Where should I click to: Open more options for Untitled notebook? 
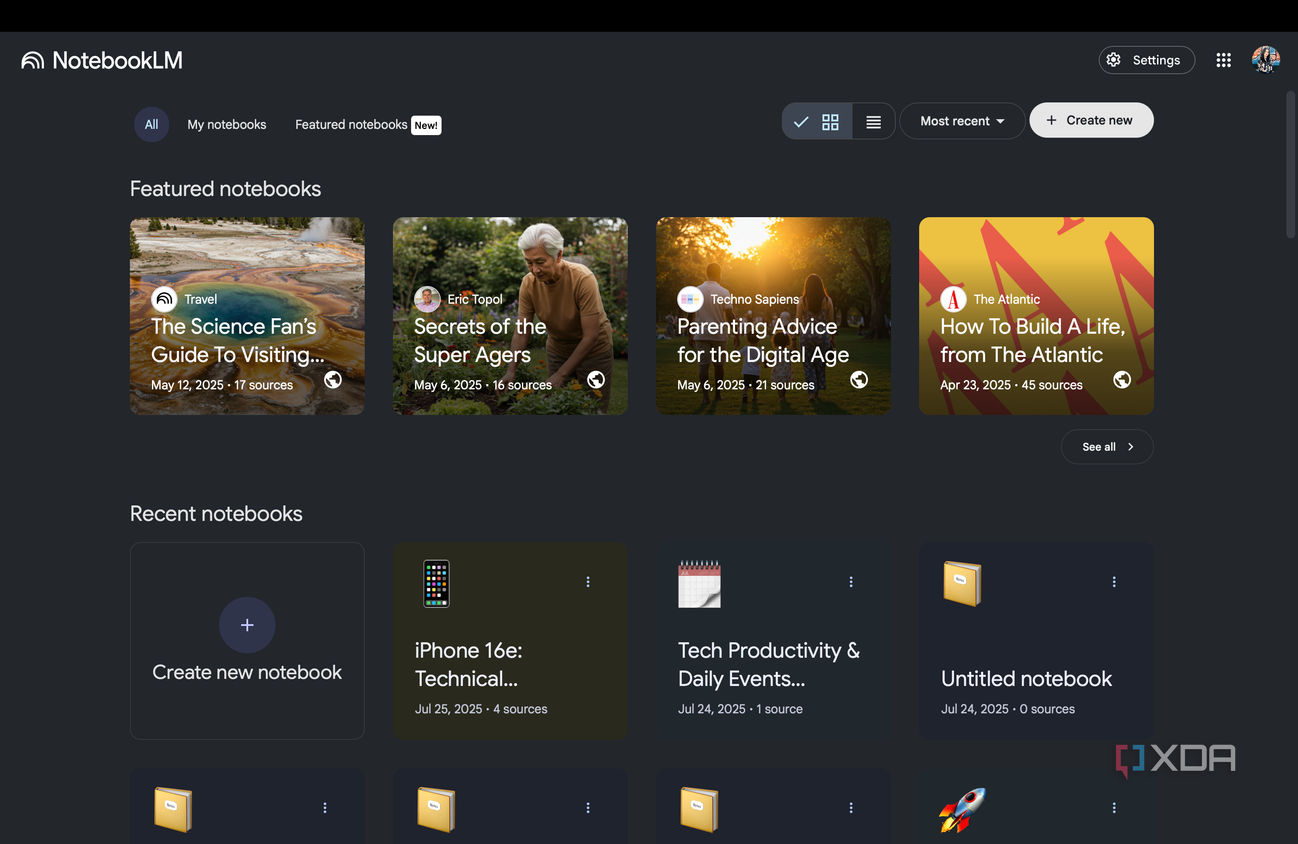pyautogui.click(x=1114, y=582)
